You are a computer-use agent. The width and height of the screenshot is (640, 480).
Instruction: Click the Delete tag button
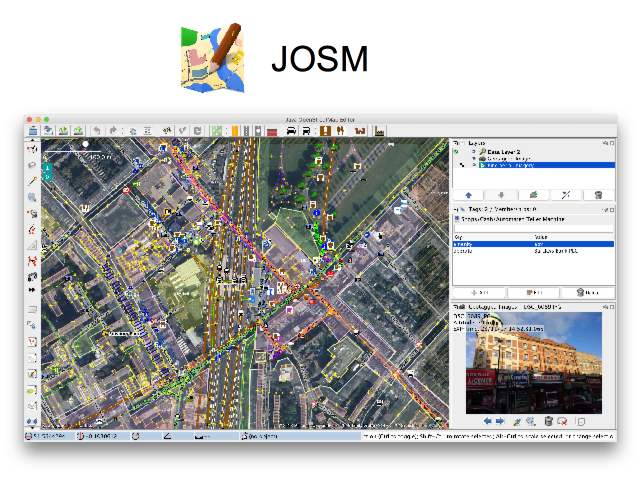(588, 293)
